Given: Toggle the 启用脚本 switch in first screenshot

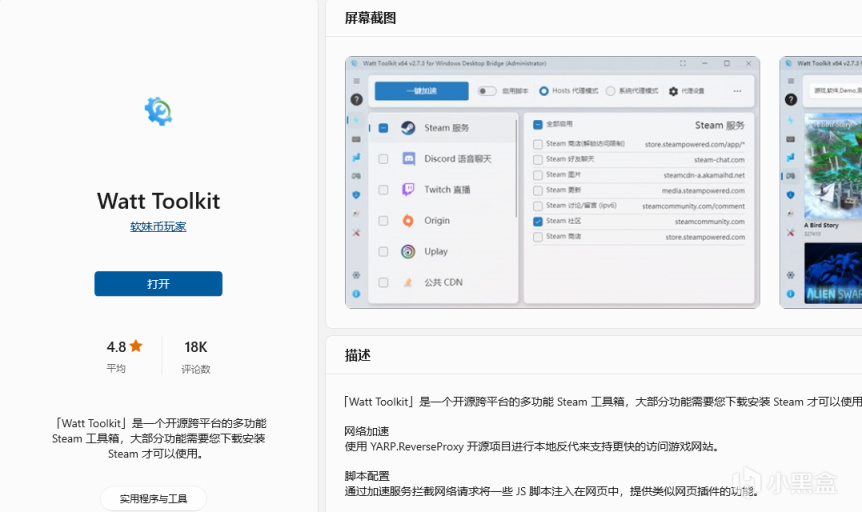Looking at the screenshot, I should pos(487,91).
